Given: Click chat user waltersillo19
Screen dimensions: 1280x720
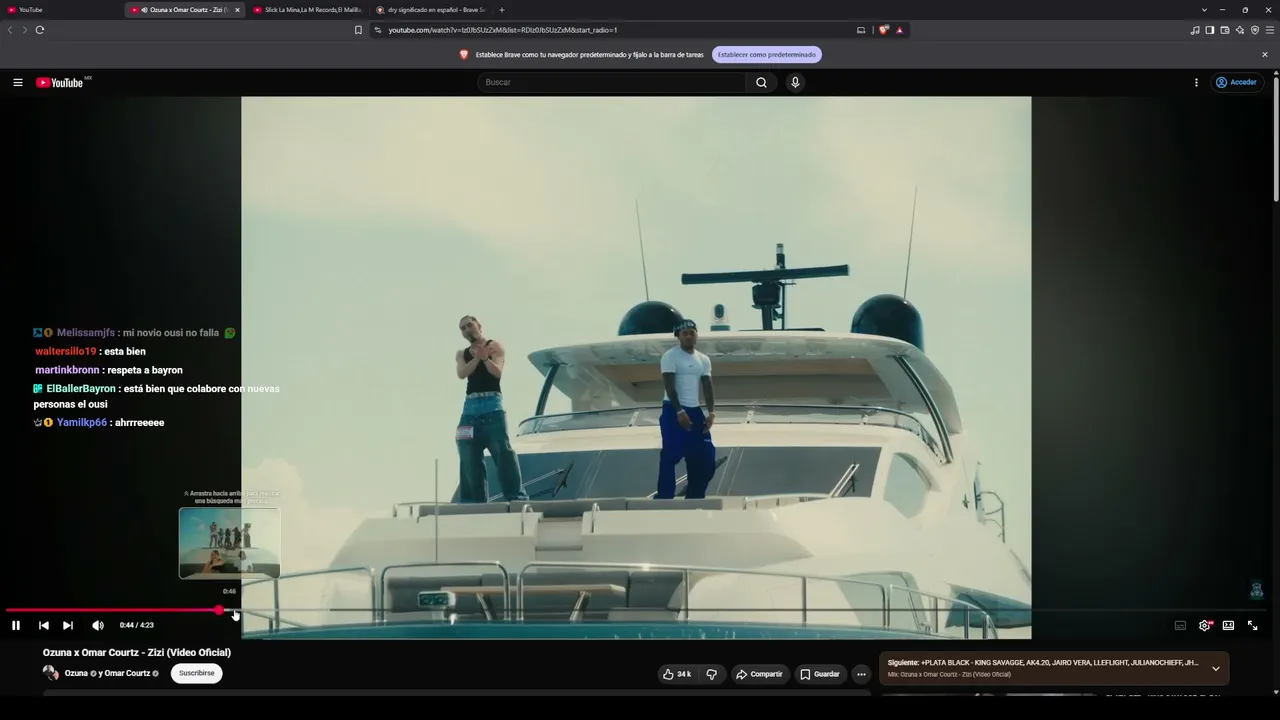Looking at the screenshot, I should point(66,352).
